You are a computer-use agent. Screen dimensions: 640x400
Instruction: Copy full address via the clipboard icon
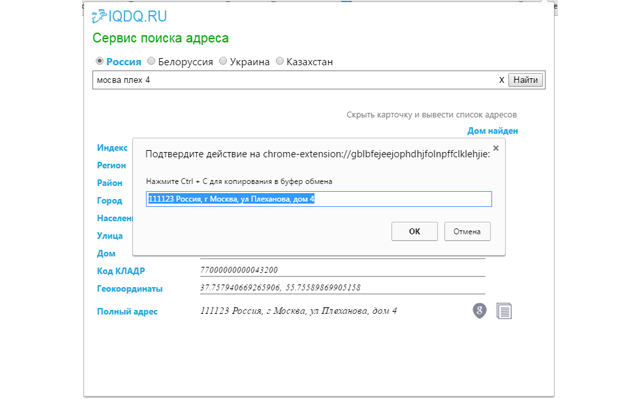[x=504, y=311]
